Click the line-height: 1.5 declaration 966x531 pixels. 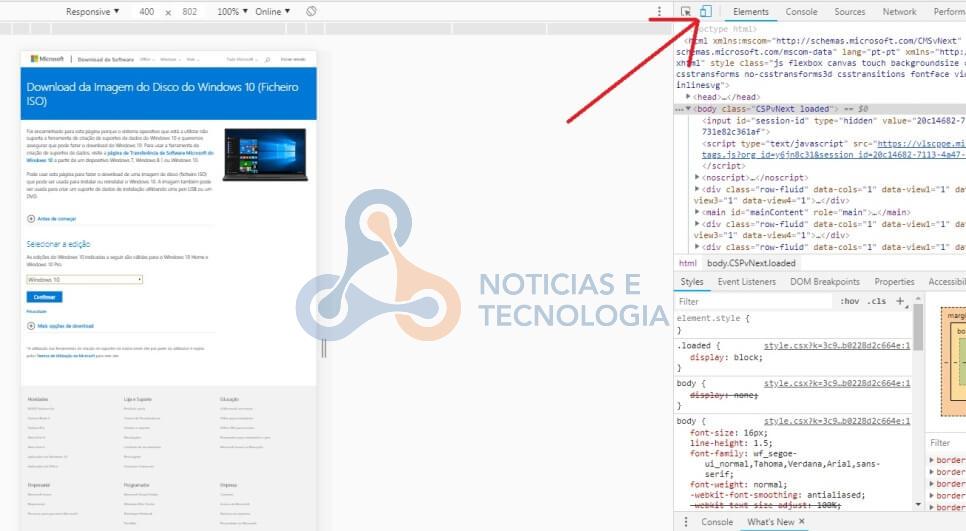[731, 443]
